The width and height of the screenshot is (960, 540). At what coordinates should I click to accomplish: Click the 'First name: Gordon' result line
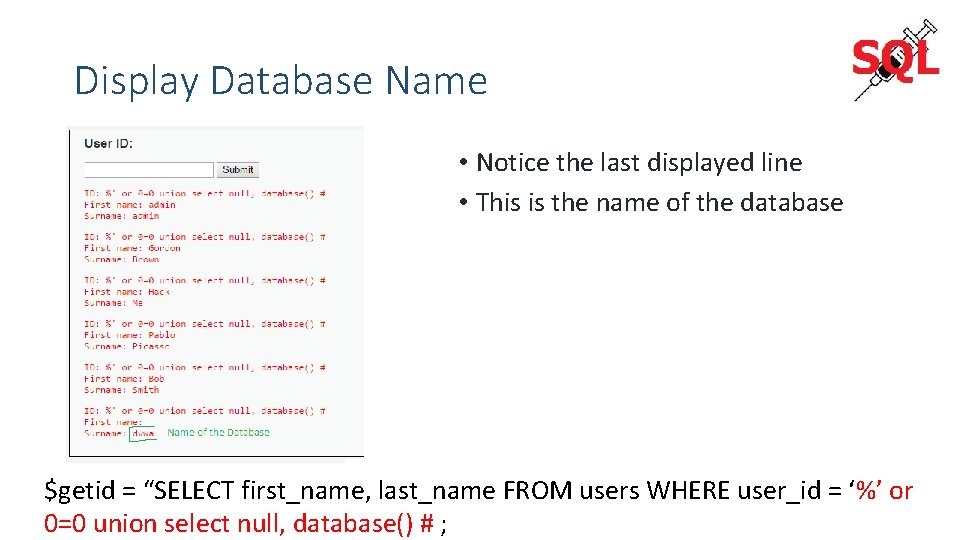pyautogui.click(x=132, y=248)
